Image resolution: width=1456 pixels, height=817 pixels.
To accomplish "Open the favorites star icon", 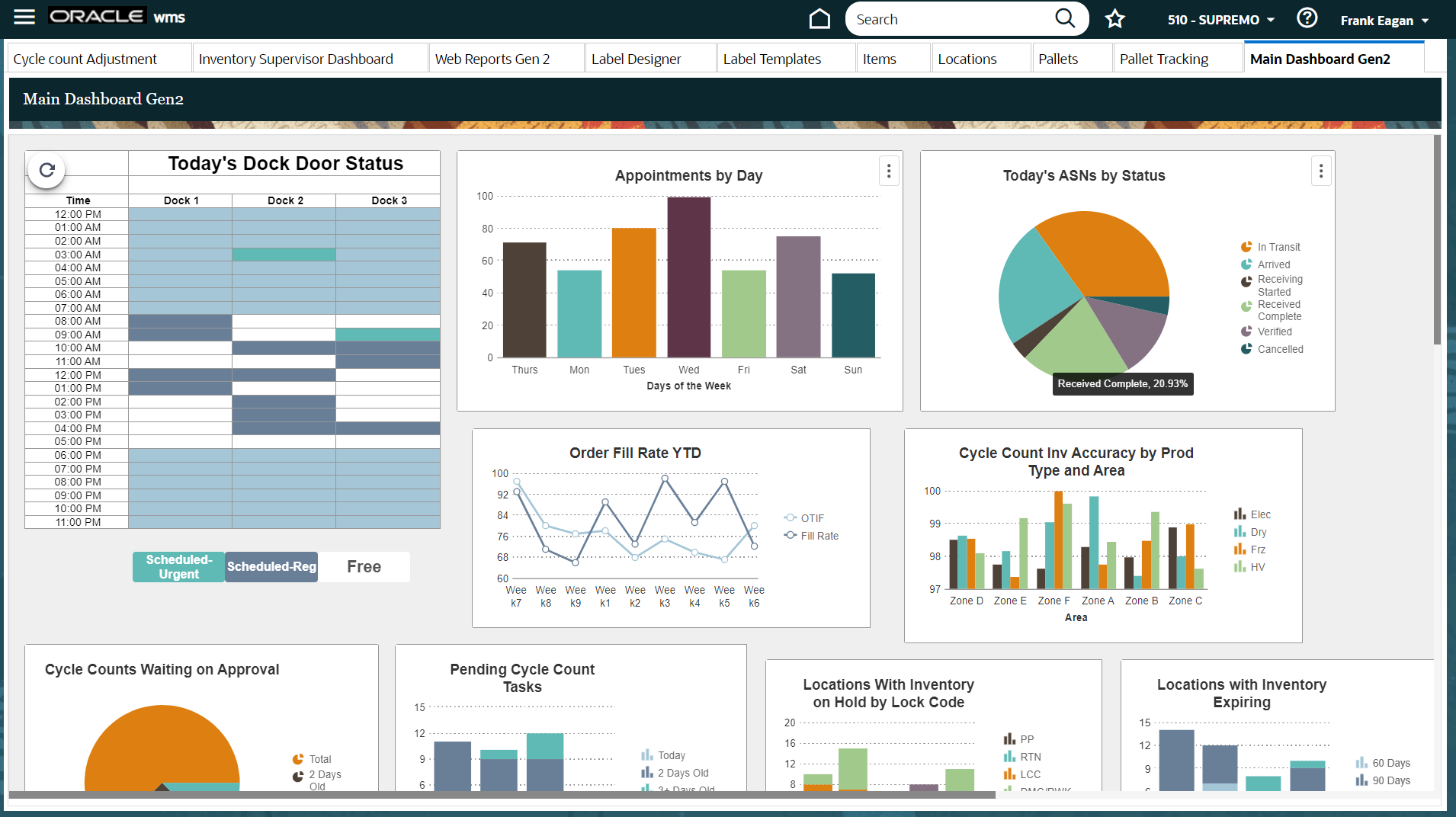I will click(1114, 19).
